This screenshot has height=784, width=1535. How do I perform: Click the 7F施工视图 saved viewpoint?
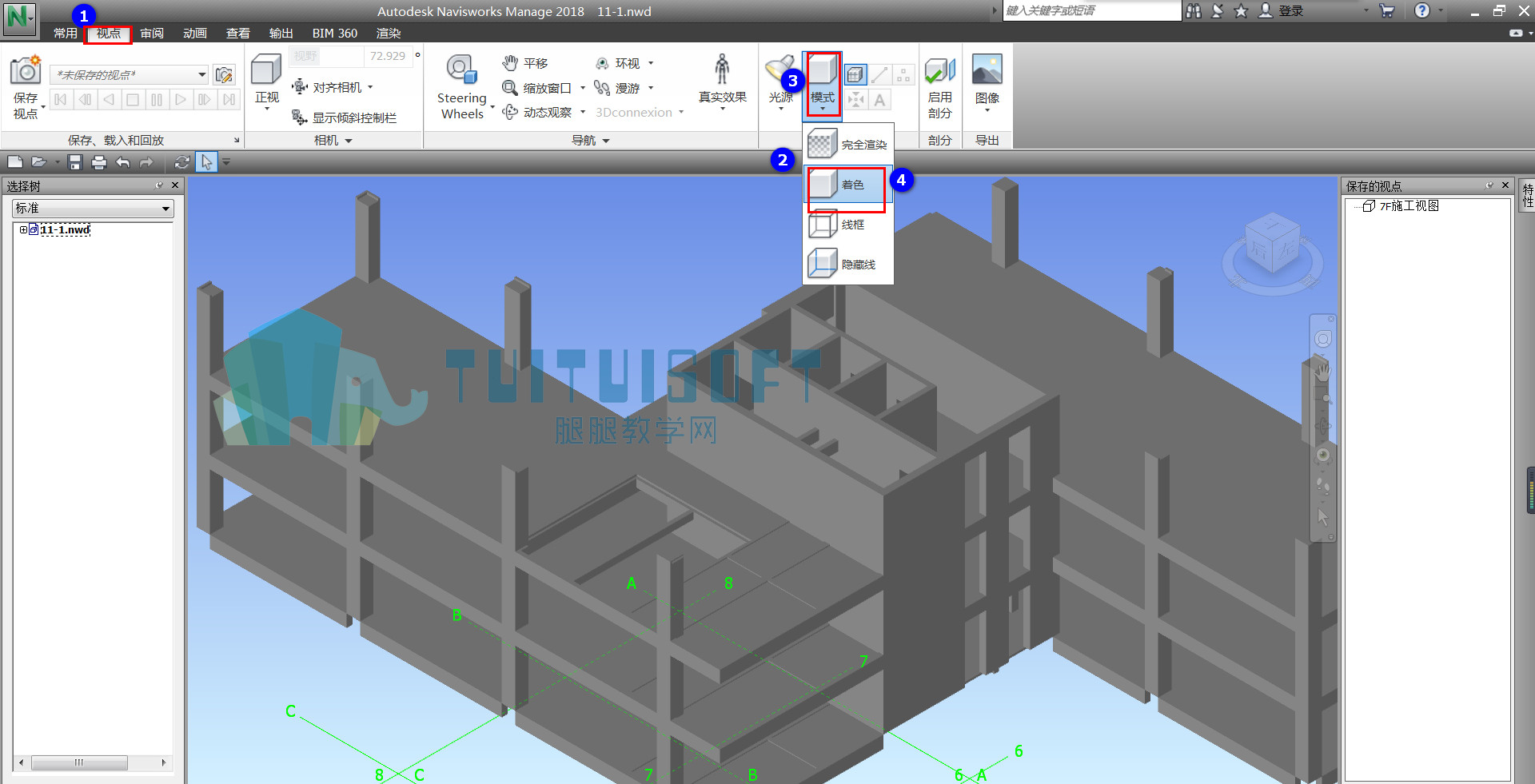click(x=1409, y=205)
